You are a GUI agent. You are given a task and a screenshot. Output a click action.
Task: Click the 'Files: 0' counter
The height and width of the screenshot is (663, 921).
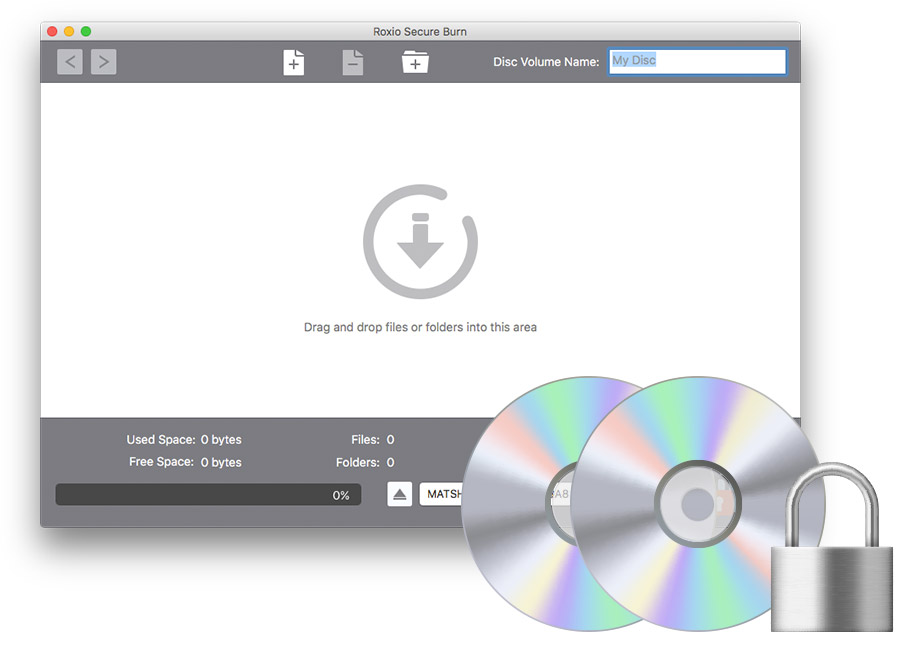coord(373,439)
